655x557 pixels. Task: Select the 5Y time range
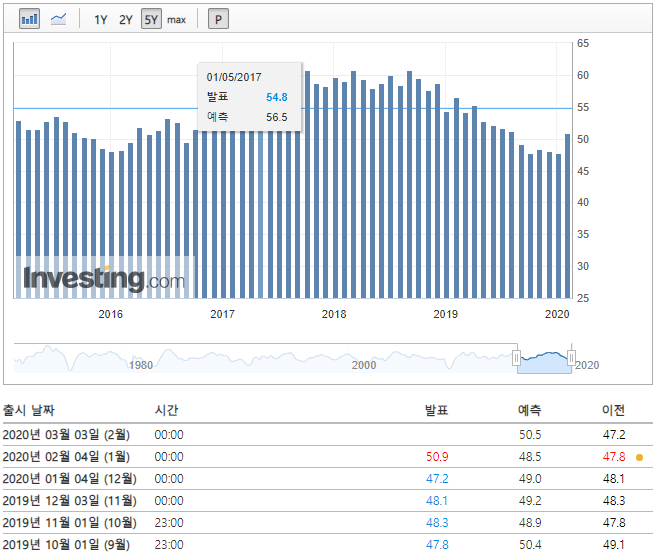point(151,19)
